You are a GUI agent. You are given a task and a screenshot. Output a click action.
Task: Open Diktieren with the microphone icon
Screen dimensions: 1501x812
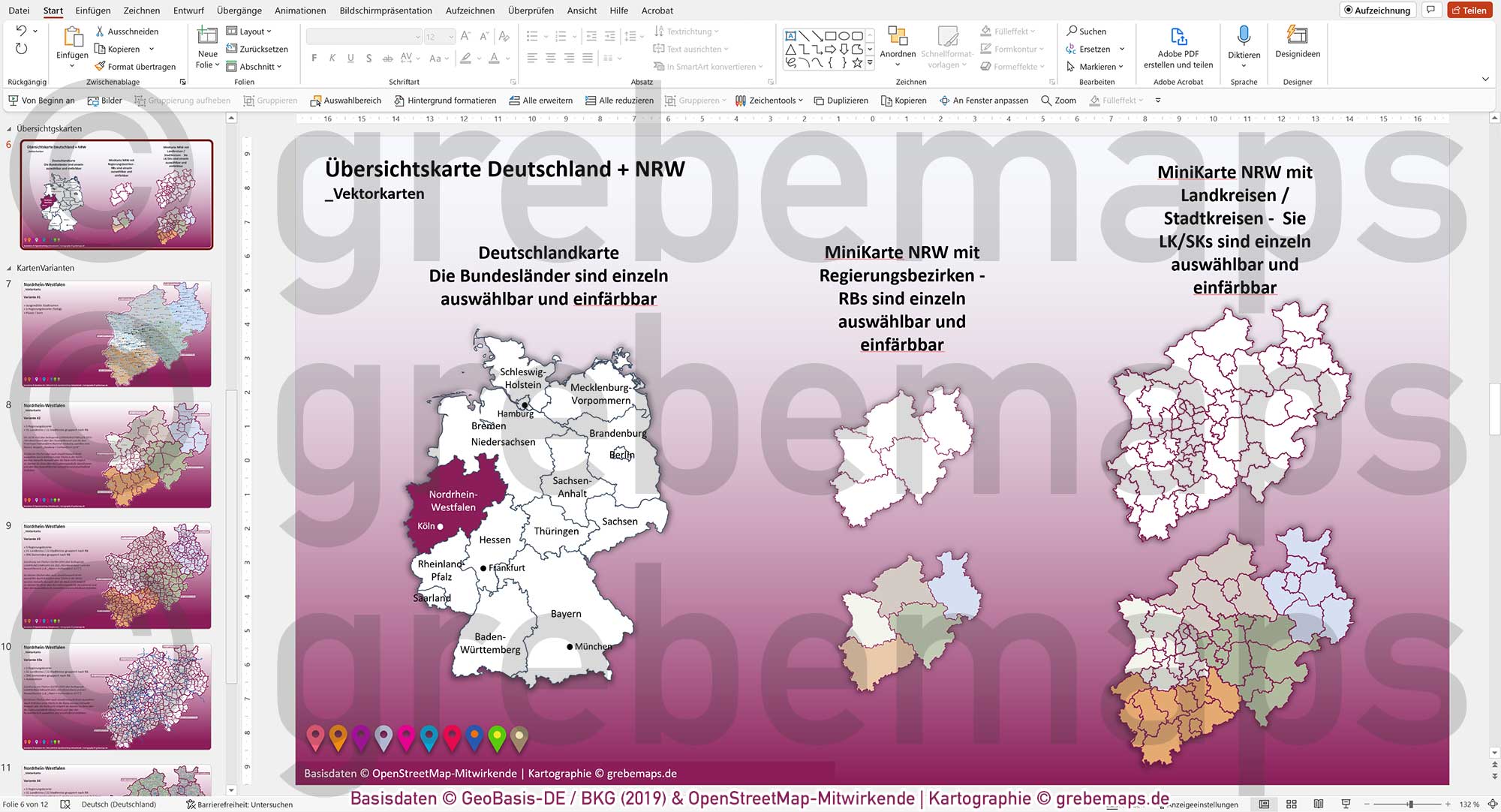(1244, 35)
